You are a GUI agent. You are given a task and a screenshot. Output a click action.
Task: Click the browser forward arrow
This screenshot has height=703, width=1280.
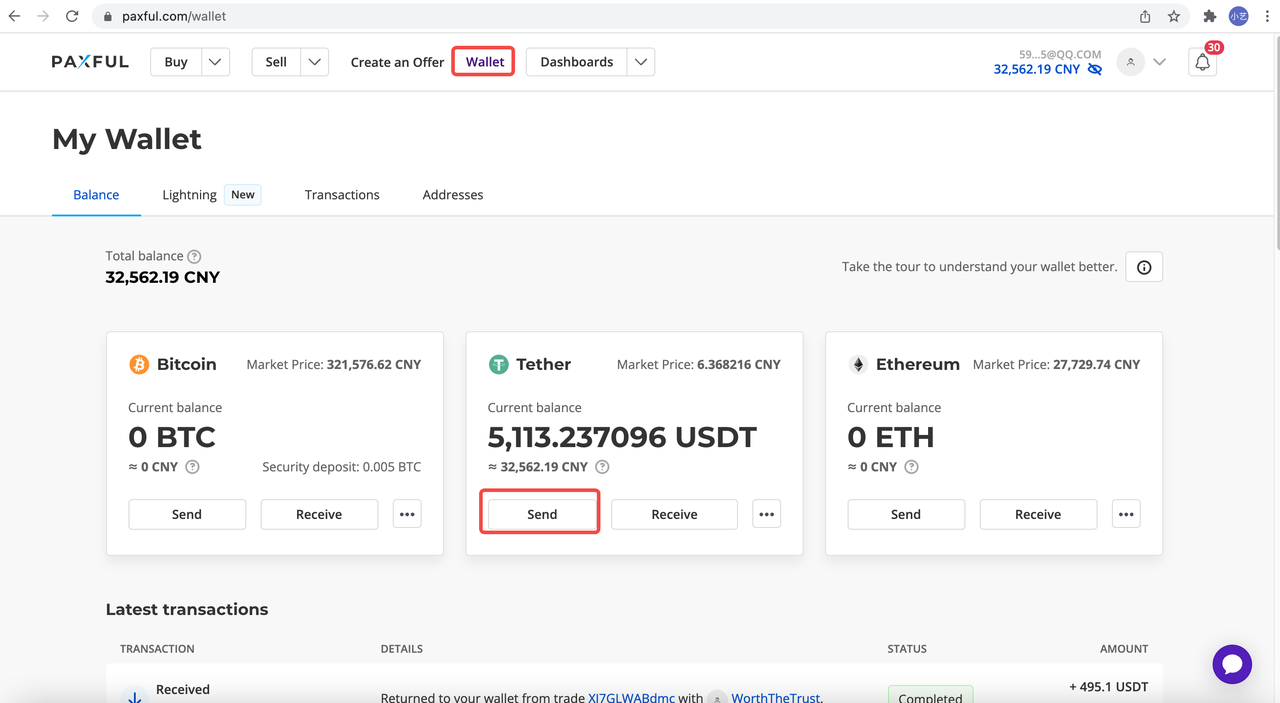pyautogui.click(x=43, y=16)
